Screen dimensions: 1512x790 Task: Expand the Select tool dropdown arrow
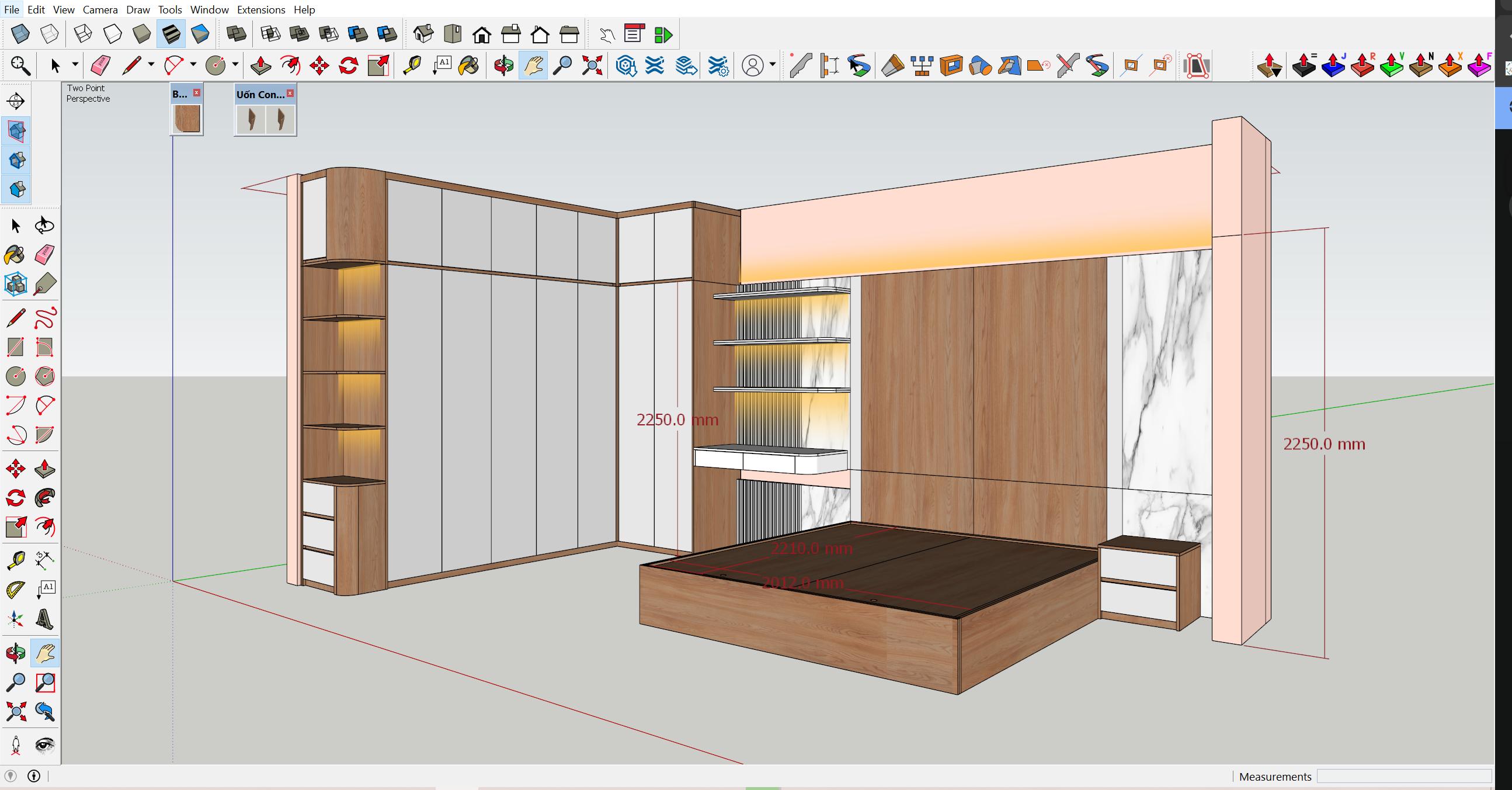(x=75, y=65)
